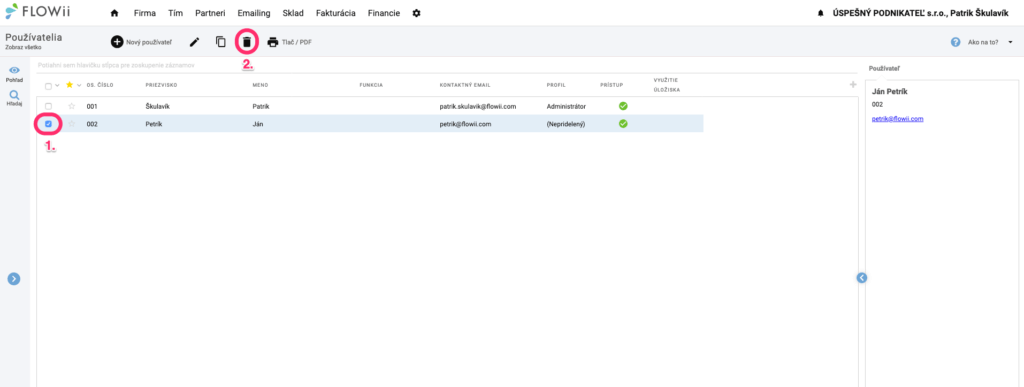This screenshot has height=387, width=1024.
Task: Sort by FUNKCIA column header
Action: click(371, 85)
